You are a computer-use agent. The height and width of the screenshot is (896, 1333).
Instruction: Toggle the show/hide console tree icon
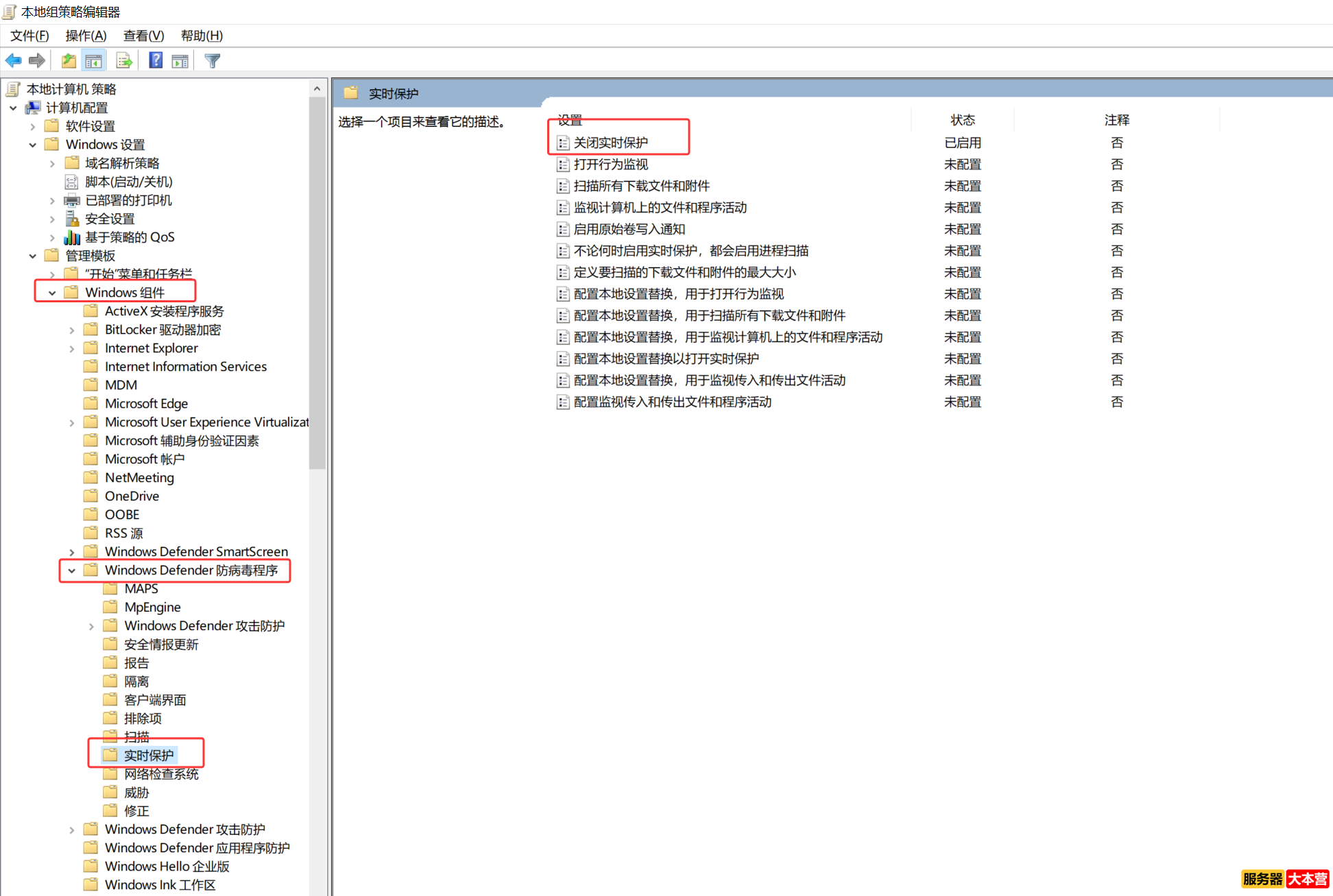tap(94, 60)
